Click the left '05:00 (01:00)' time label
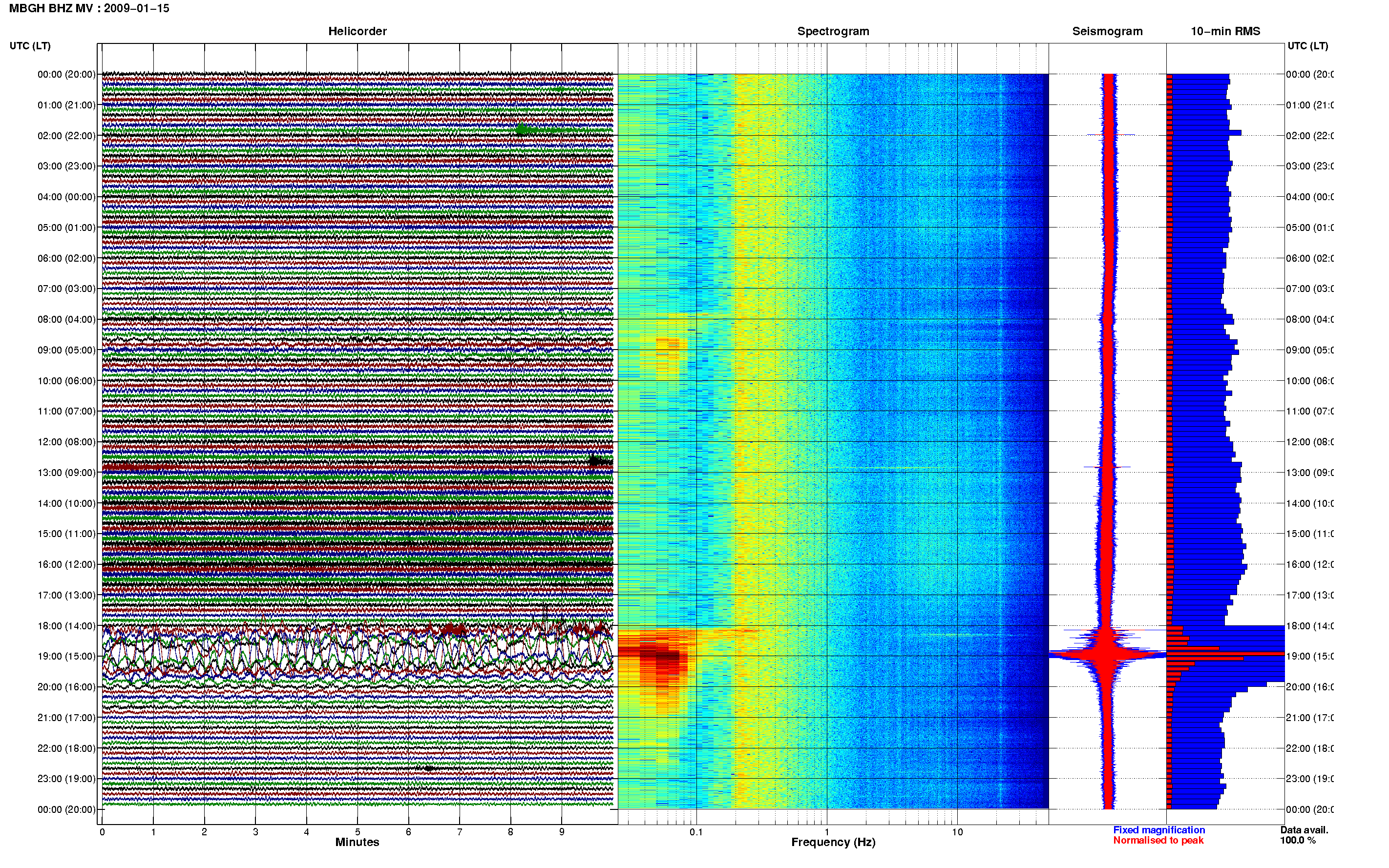The width and height of the screenshot is (1389, 868). [x=66, y=227]
